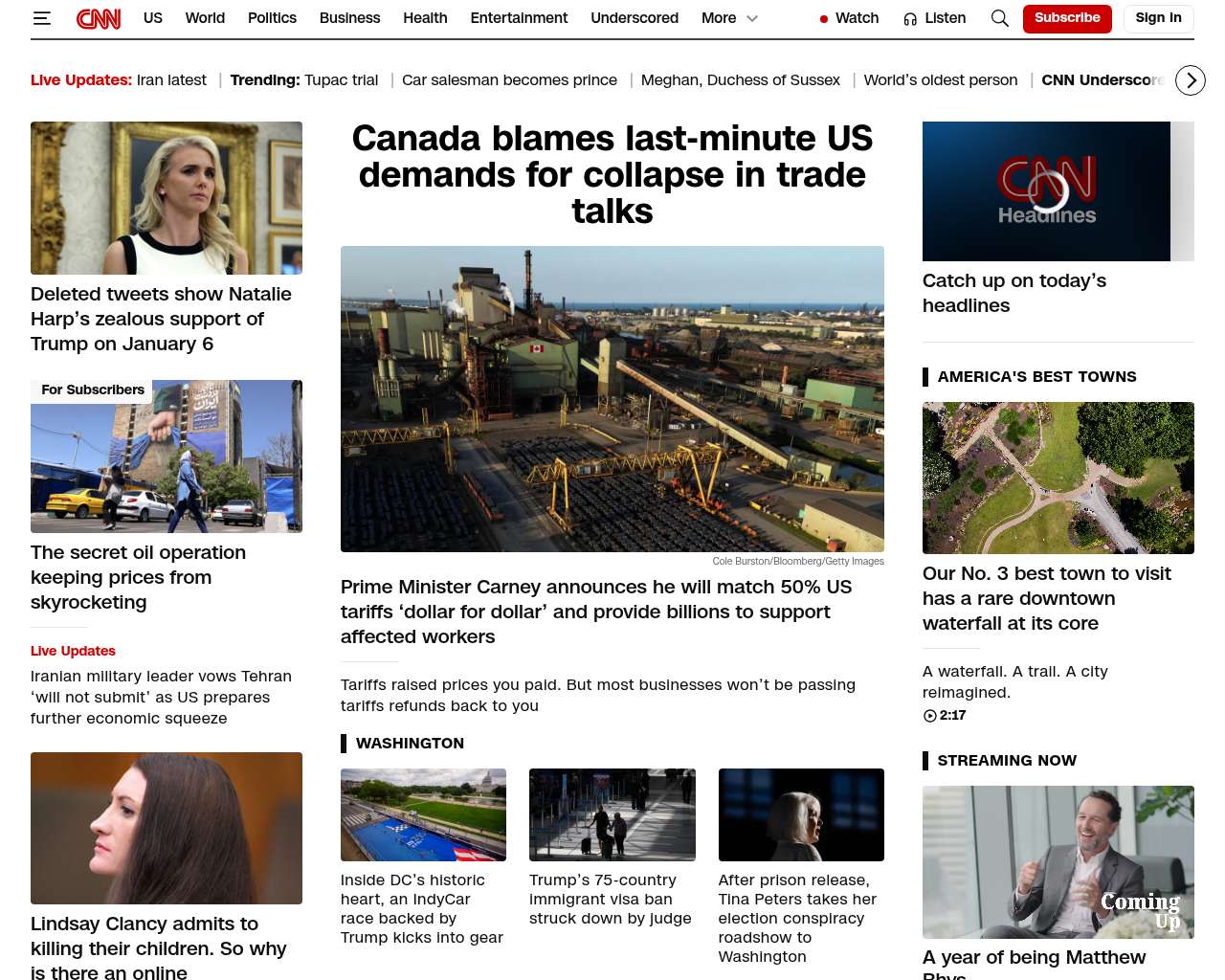
Task: Open the Canada trade talks headline
Action: click(612, 175)
